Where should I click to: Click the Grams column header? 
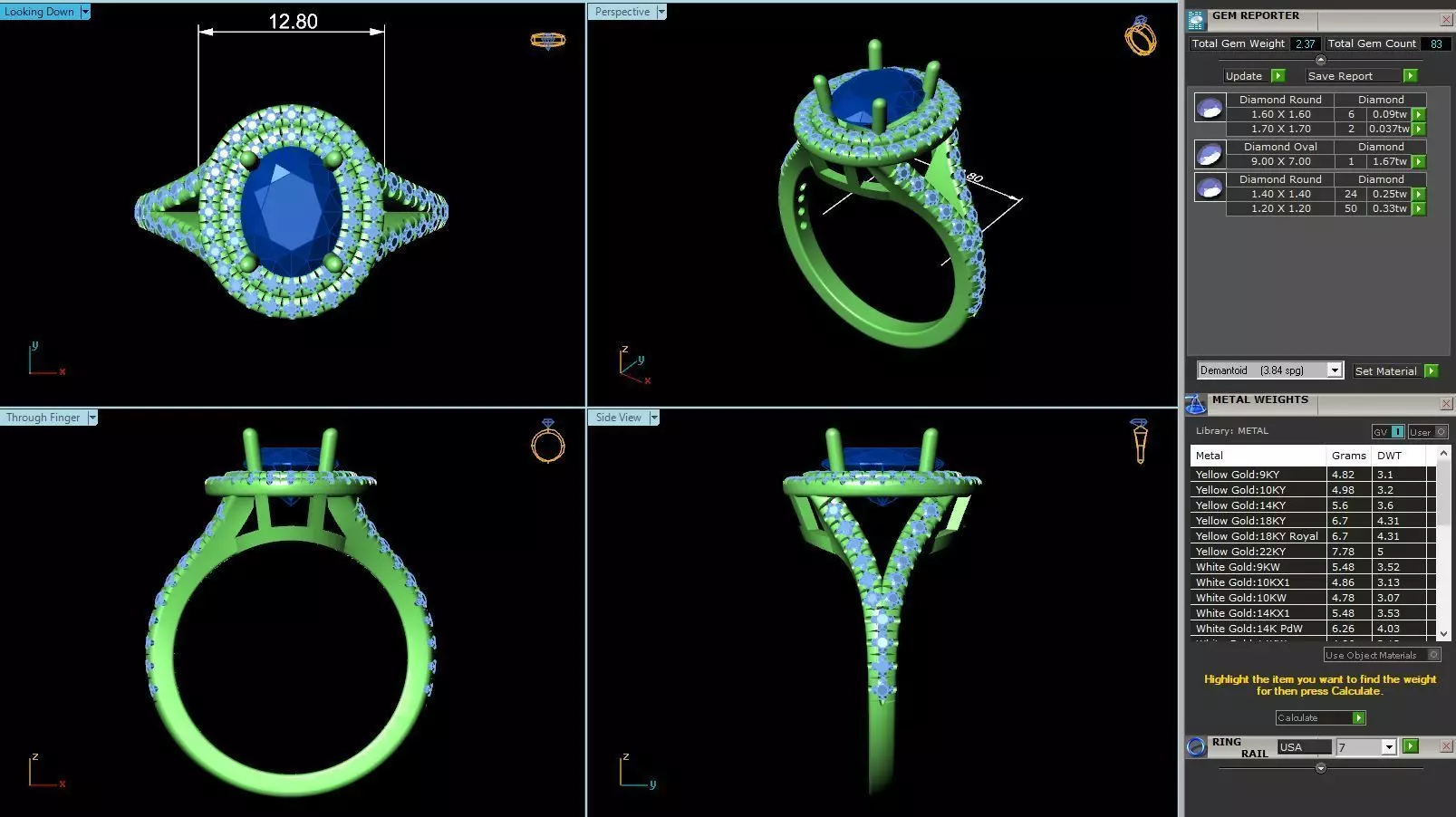1349,456
